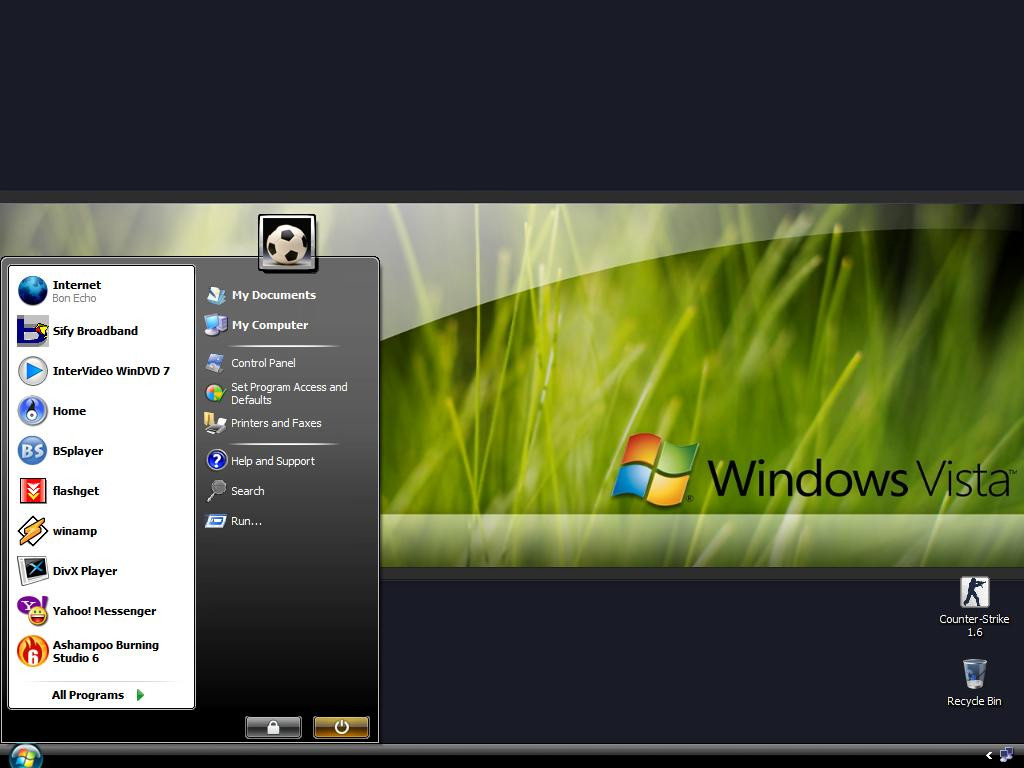Click the soccer ball user picture
Viewport: 1024px width, 768px height.
click(x=287, y=242)
